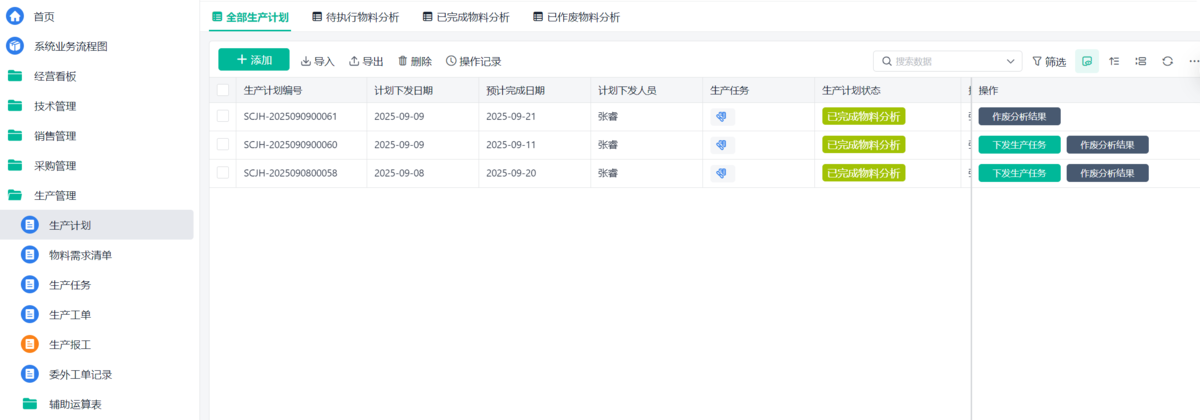Expand the 销售管理 folder label

click(x=55, y=136)
